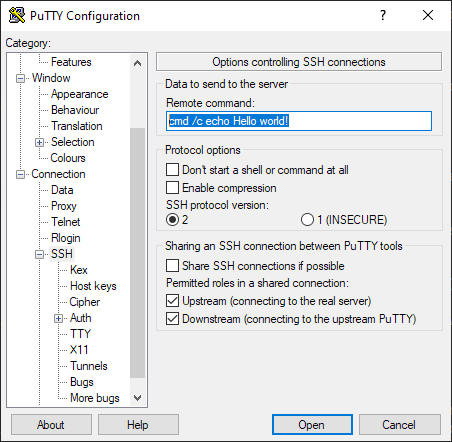The image size is (452, 442).
Task: Open the Host keys category
Action: pos(93,286)
